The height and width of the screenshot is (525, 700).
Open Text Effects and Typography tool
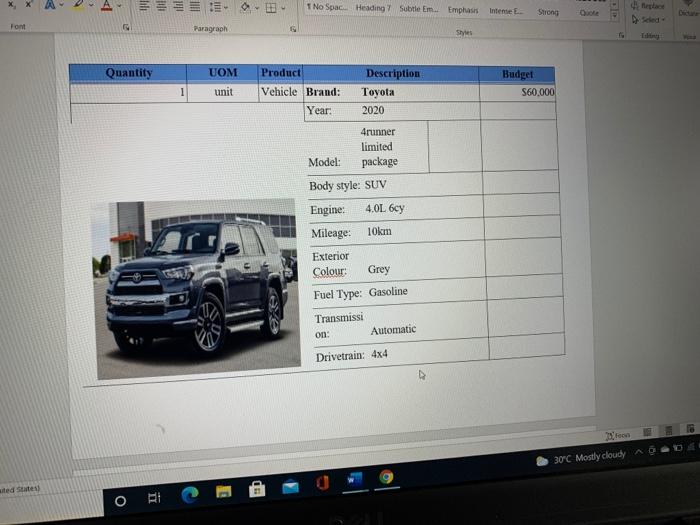click(50, 5)
